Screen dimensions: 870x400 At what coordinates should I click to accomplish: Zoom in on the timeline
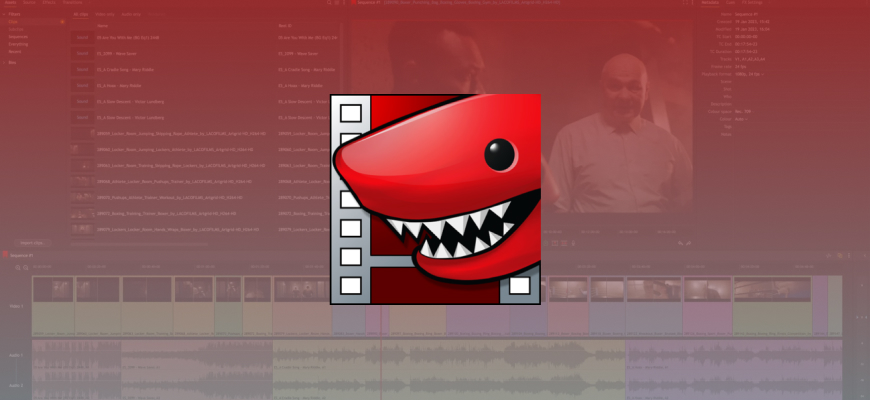coord(18,267)
